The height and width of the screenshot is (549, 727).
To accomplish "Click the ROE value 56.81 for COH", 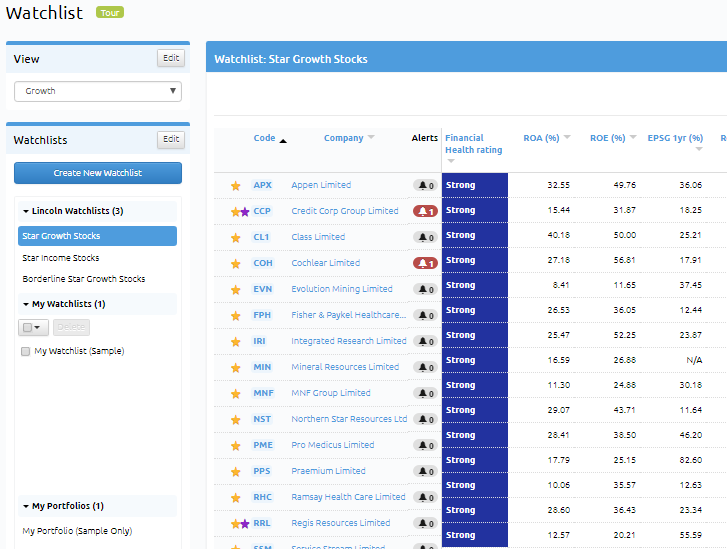I will coord(625,260).
